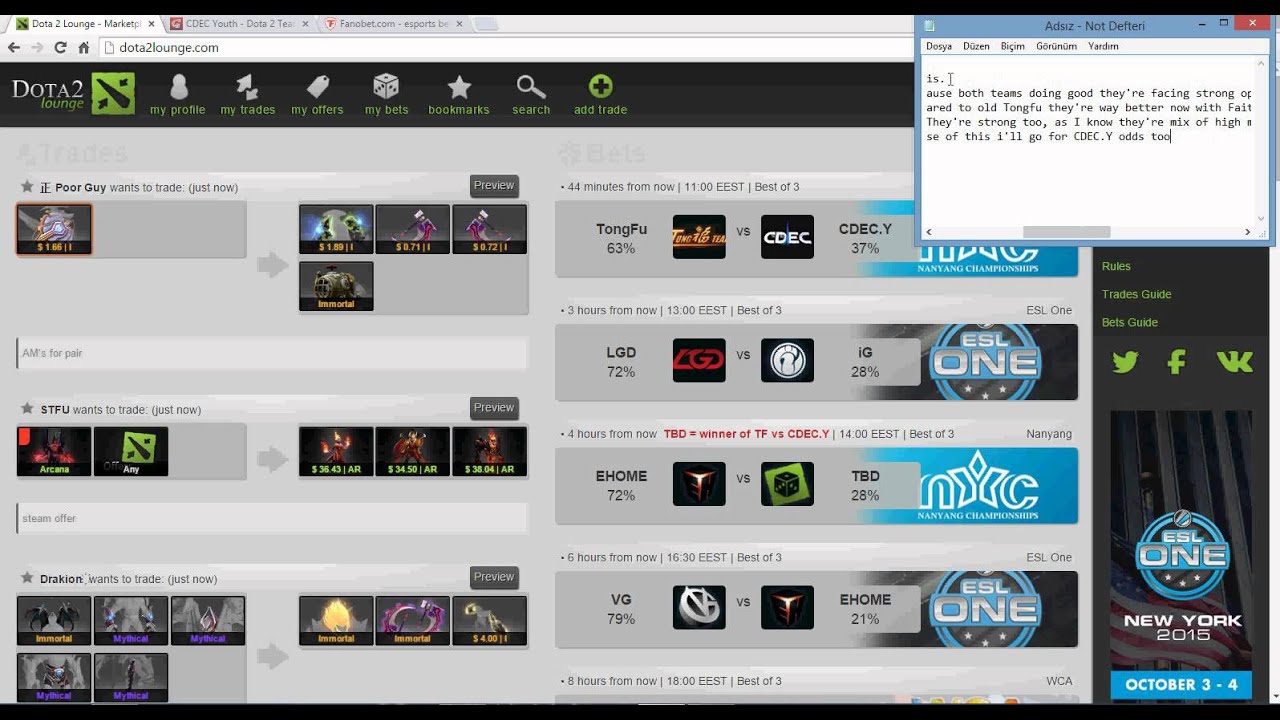The width and height of the screenshot is (1280, 720).
Task: Click the CDEC team logo
Action: [787, 237]
